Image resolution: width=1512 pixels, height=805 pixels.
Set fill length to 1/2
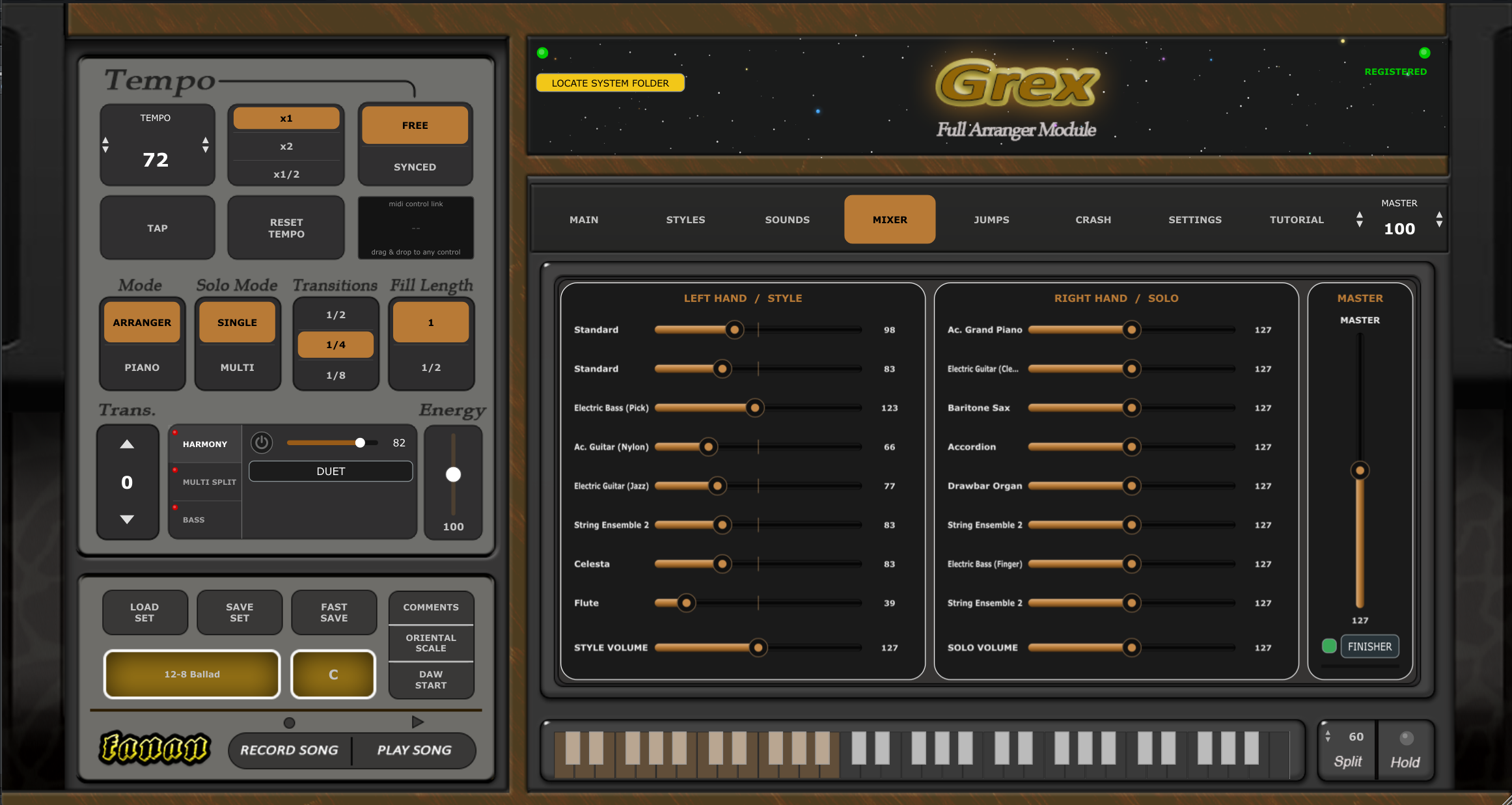tap(431, 367)
